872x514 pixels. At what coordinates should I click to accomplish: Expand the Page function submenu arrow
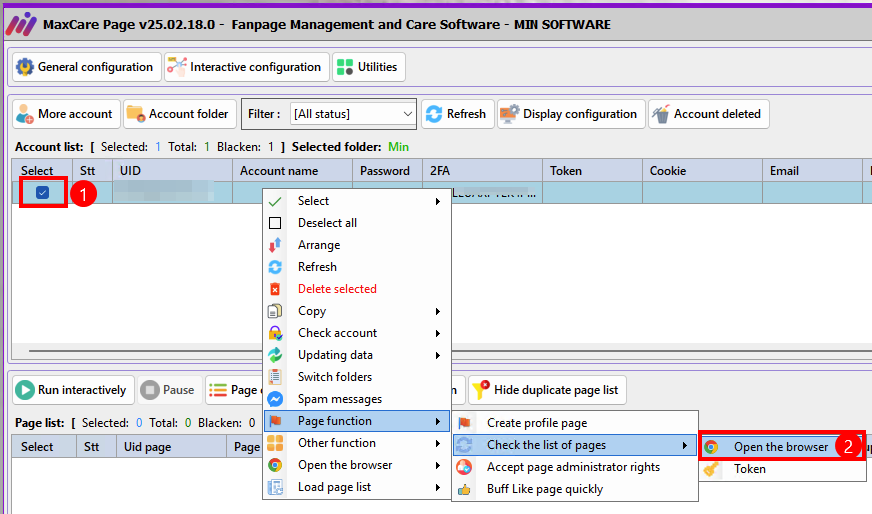(438, 421)
